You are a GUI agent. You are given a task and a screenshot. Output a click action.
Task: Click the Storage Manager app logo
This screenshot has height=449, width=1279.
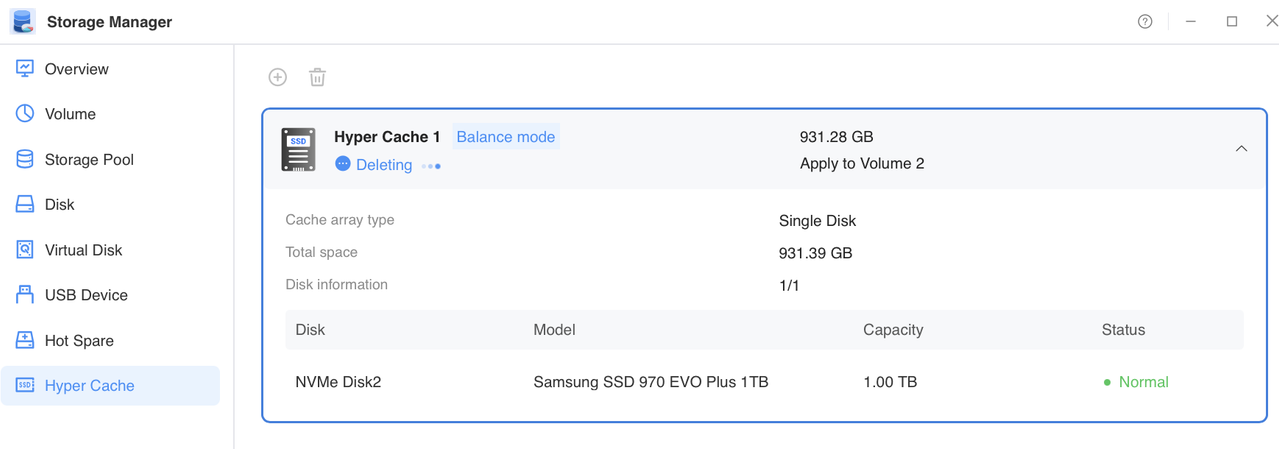[x=22, y=21]
